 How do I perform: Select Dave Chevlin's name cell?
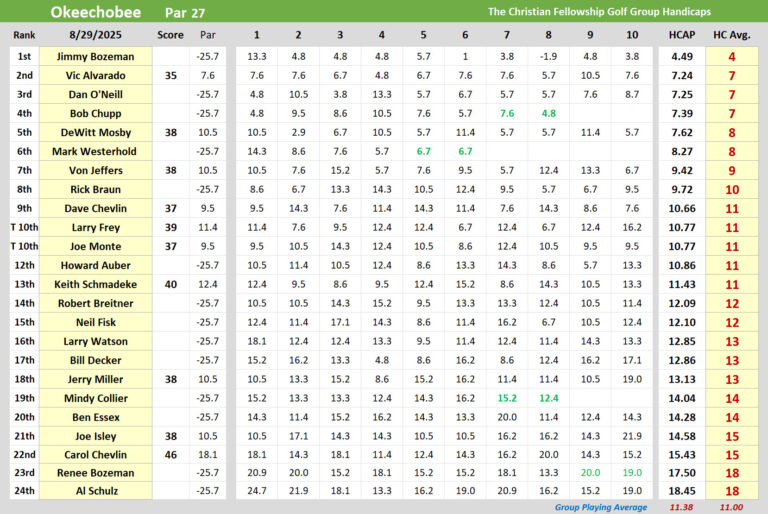(96, 208)
